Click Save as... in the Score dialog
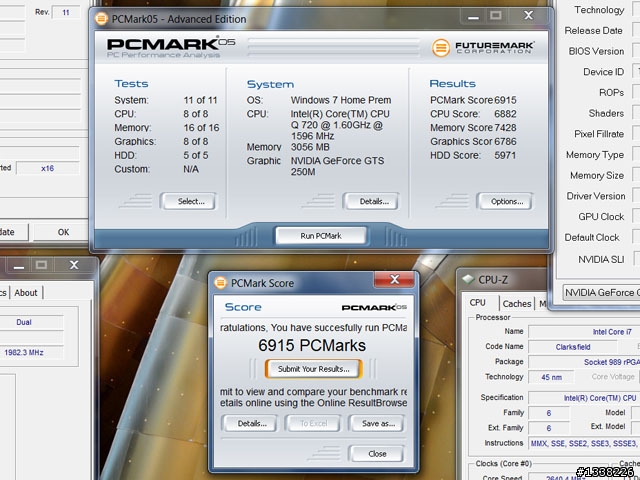This screenshot has width=640, height=480. tap(377, 423)
